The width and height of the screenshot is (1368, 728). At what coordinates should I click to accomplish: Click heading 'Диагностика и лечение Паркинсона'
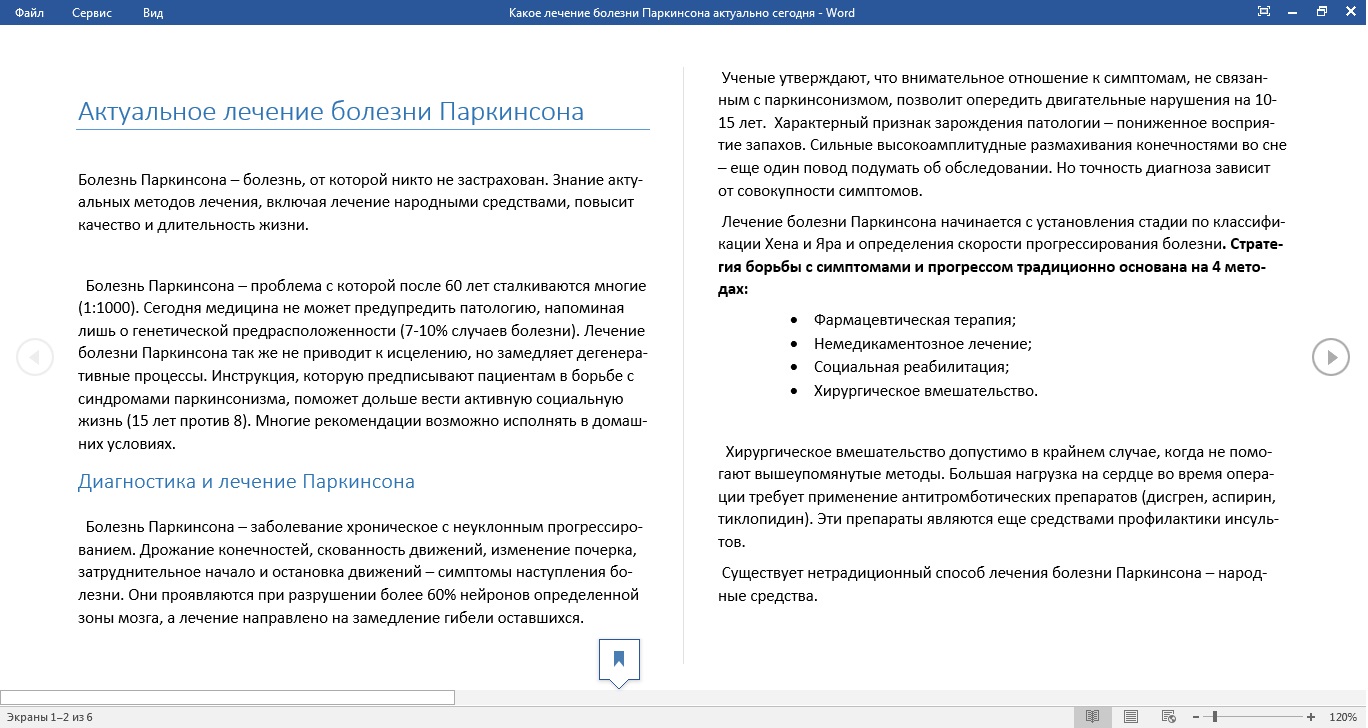pyautogui.click(x=246, y=482)
